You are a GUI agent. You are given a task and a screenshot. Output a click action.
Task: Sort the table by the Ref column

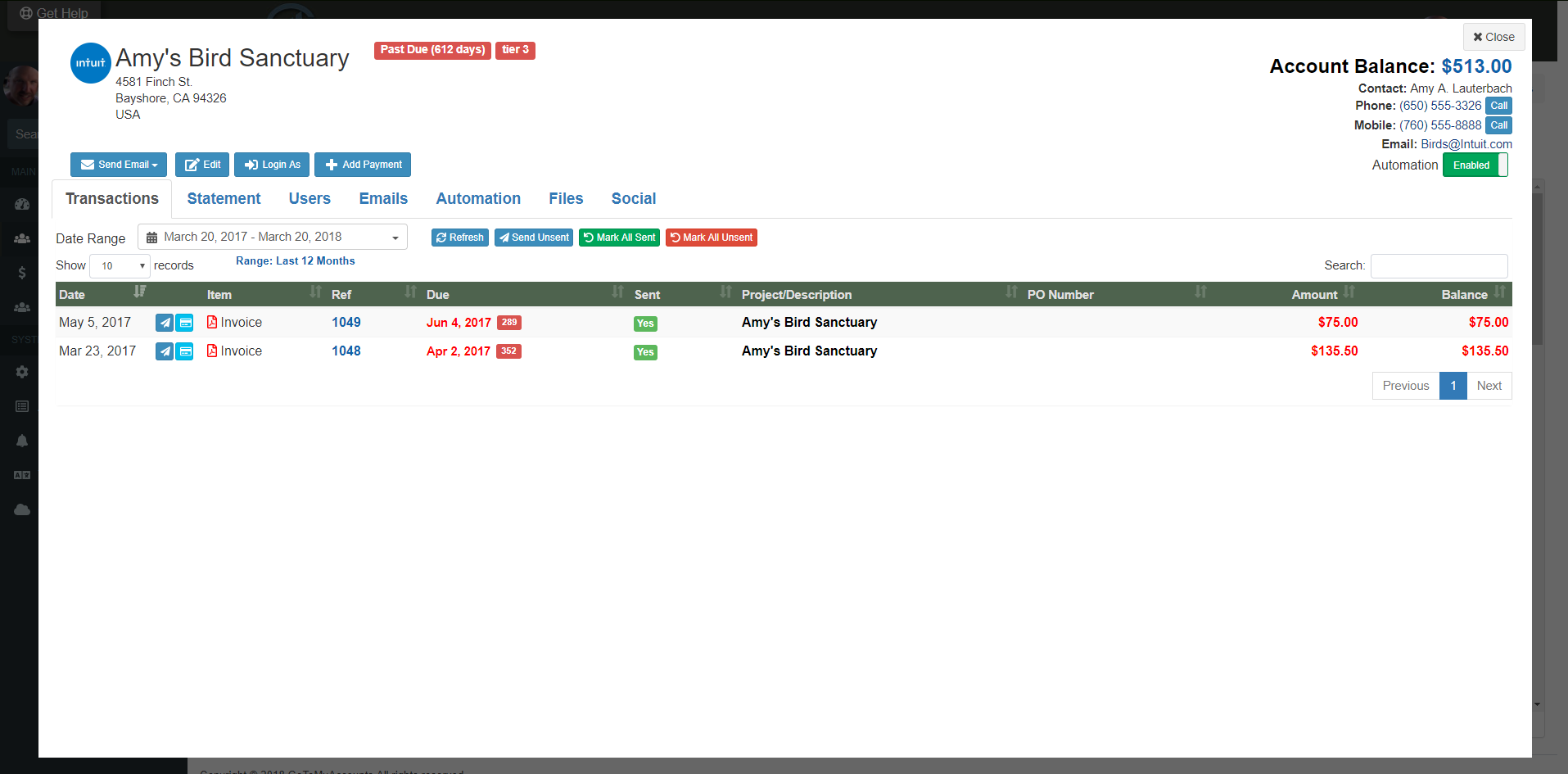(x=374, y=294)
